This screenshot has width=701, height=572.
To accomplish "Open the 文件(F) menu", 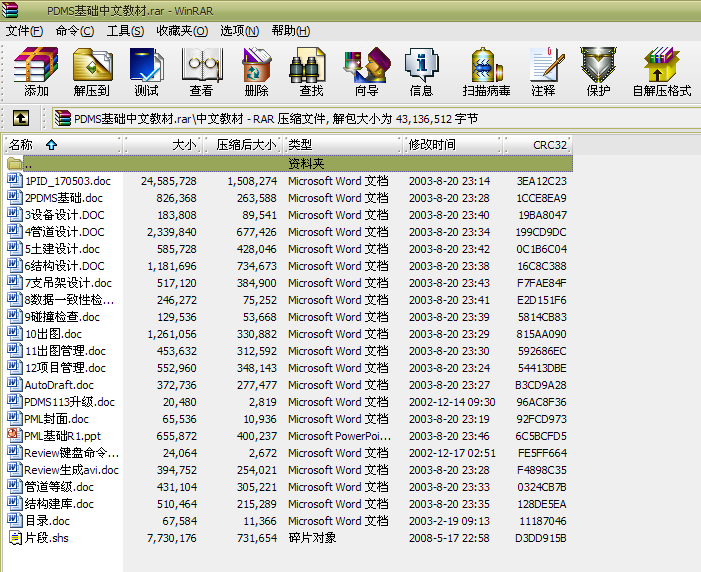I will click(x=24, y=31).
